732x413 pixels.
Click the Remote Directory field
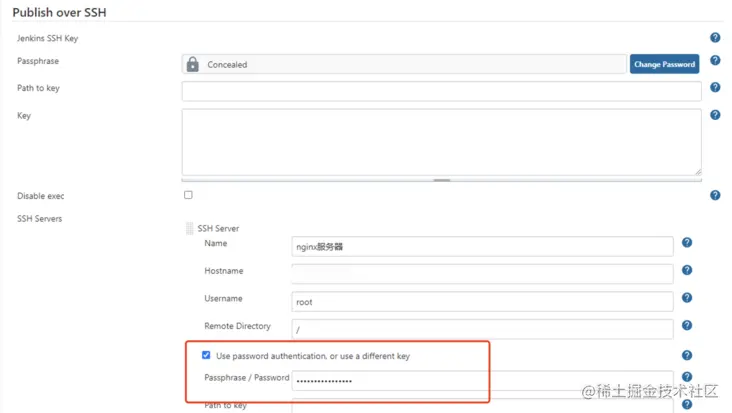[x=482, y=329]
